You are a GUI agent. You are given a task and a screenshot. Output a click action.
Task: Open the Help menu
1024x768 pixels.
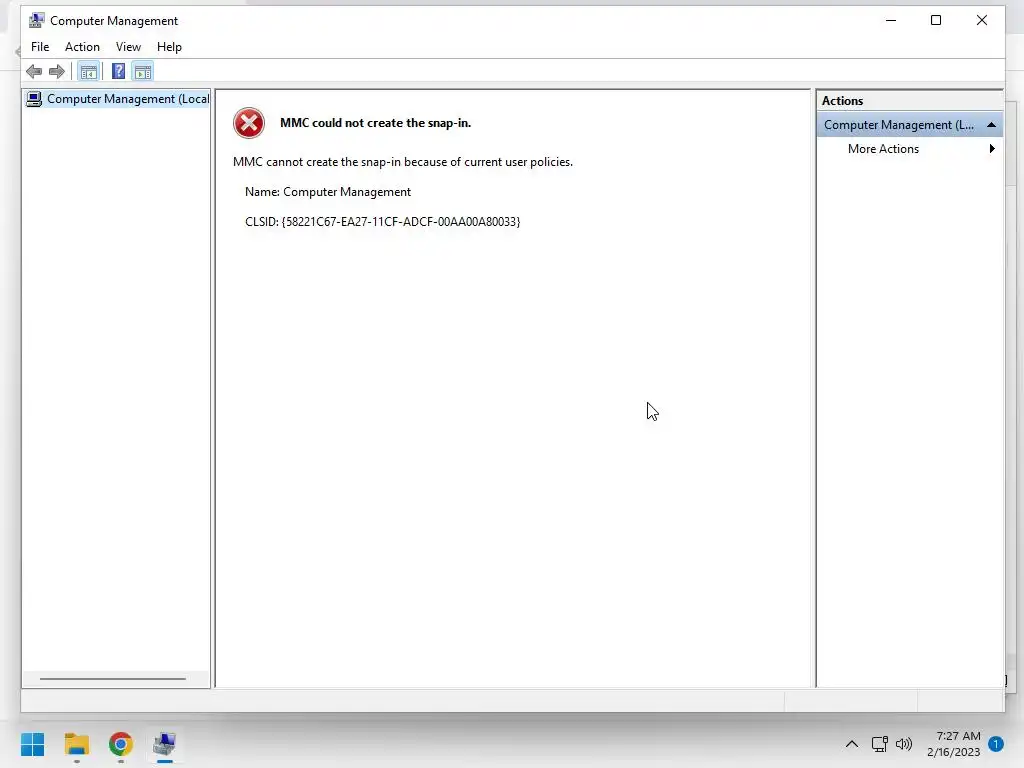[x=169, y=47]
